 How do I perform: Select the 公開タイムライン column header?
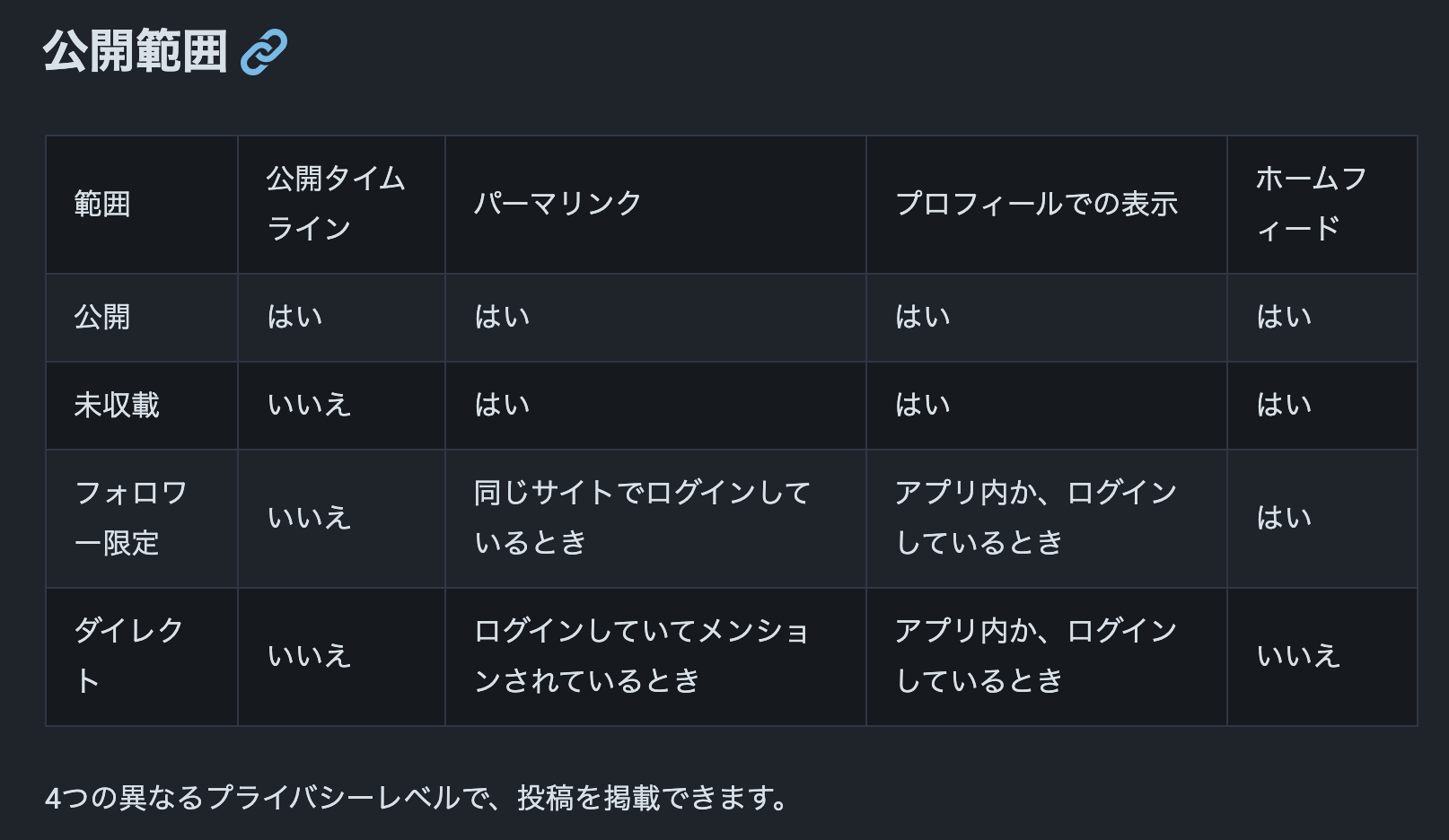[341, 205]
